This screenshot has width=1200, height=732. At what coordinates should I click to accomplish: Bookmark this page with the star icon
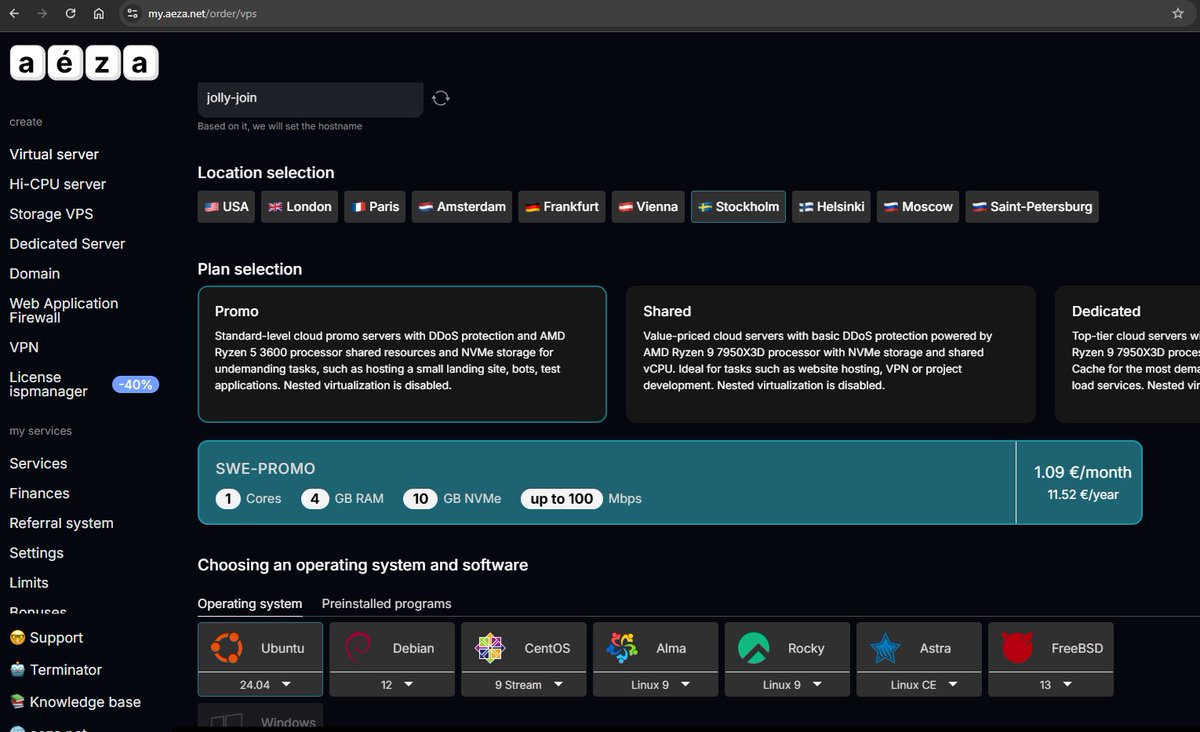1178,14
